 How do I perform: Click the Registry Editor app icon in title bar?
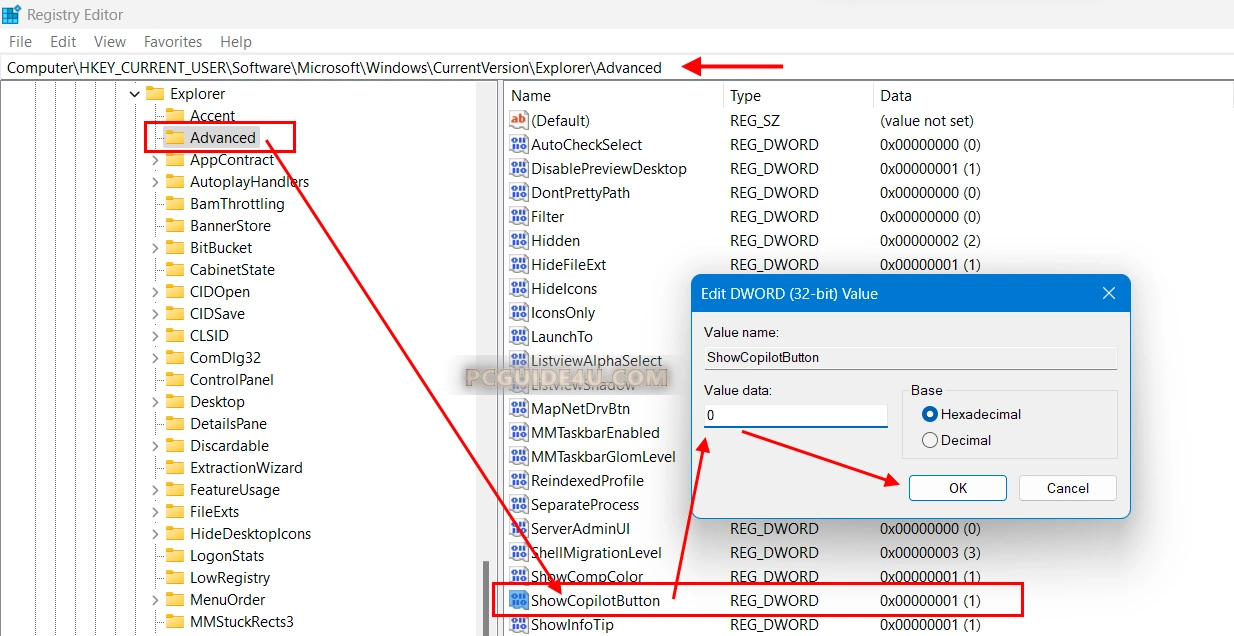click(12, 14)
